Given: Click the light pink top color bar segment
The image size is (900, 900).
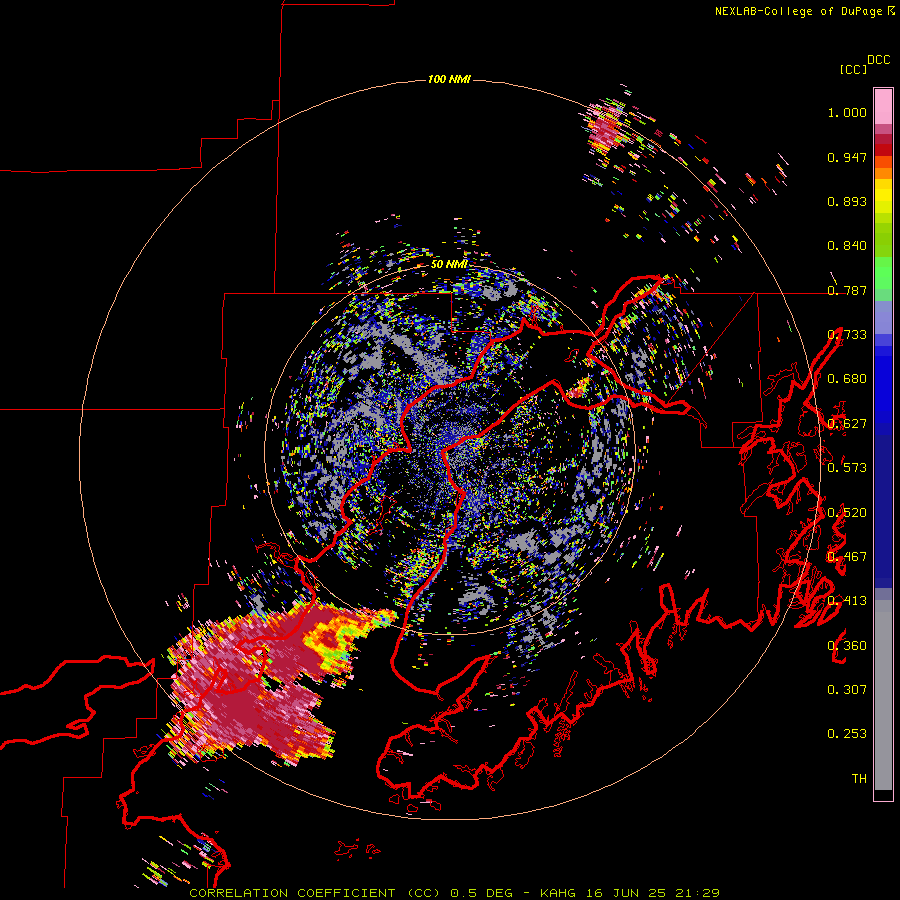Looking at the screenshot, I should 883,106.
